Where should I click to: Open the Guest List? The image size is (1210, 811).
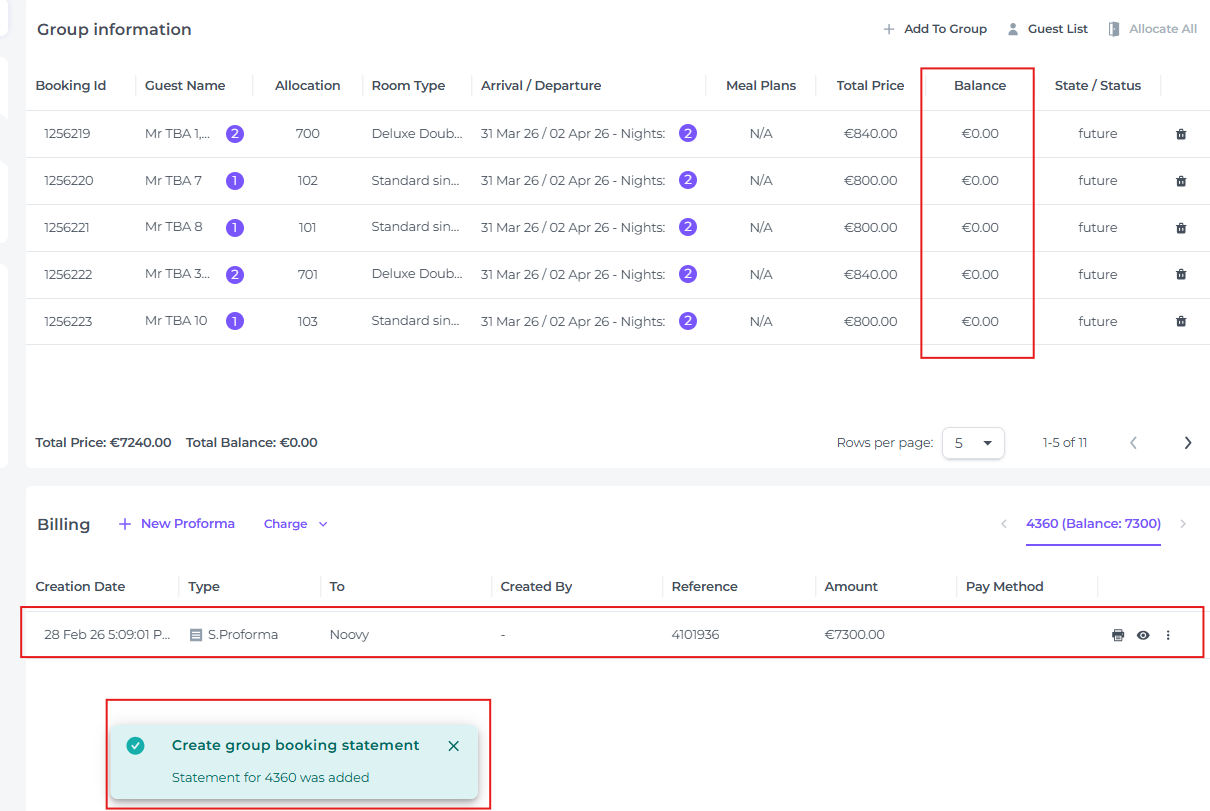pos(1047,29)
